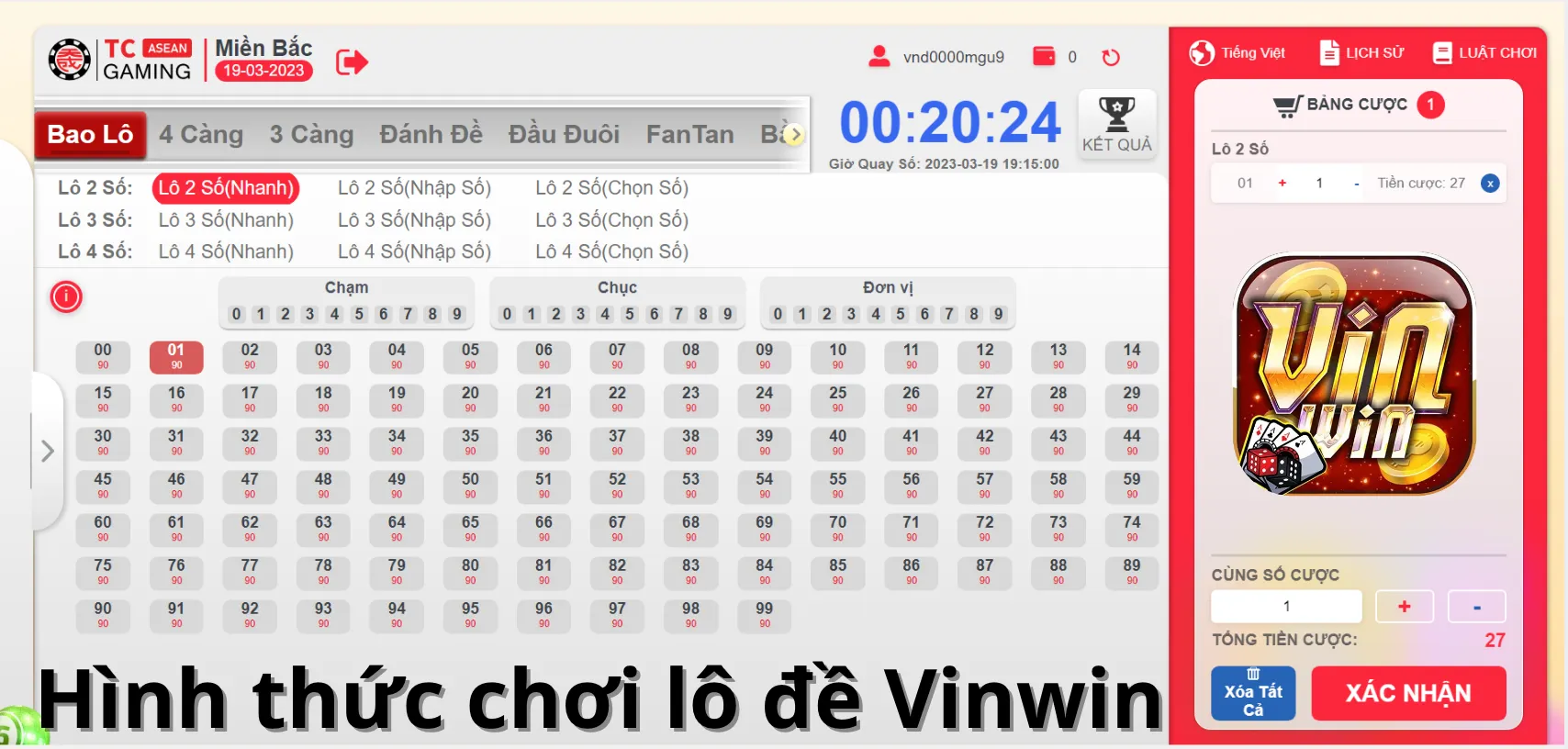The image size is (1568, 749).
Task: Switch to the 4 Càng tab
Action: tap(201, 135)
